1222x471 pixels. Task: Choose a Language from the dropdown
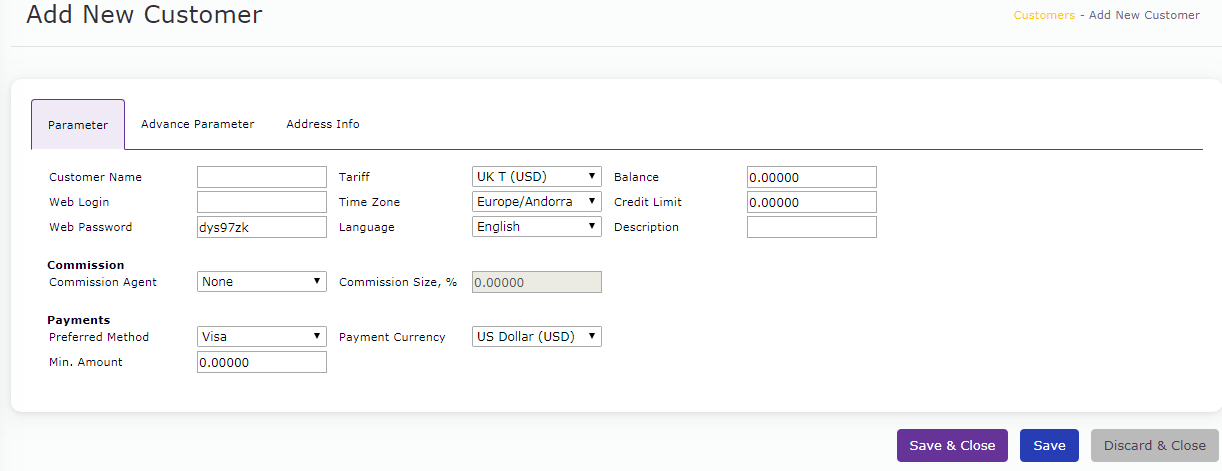point(536,227)
